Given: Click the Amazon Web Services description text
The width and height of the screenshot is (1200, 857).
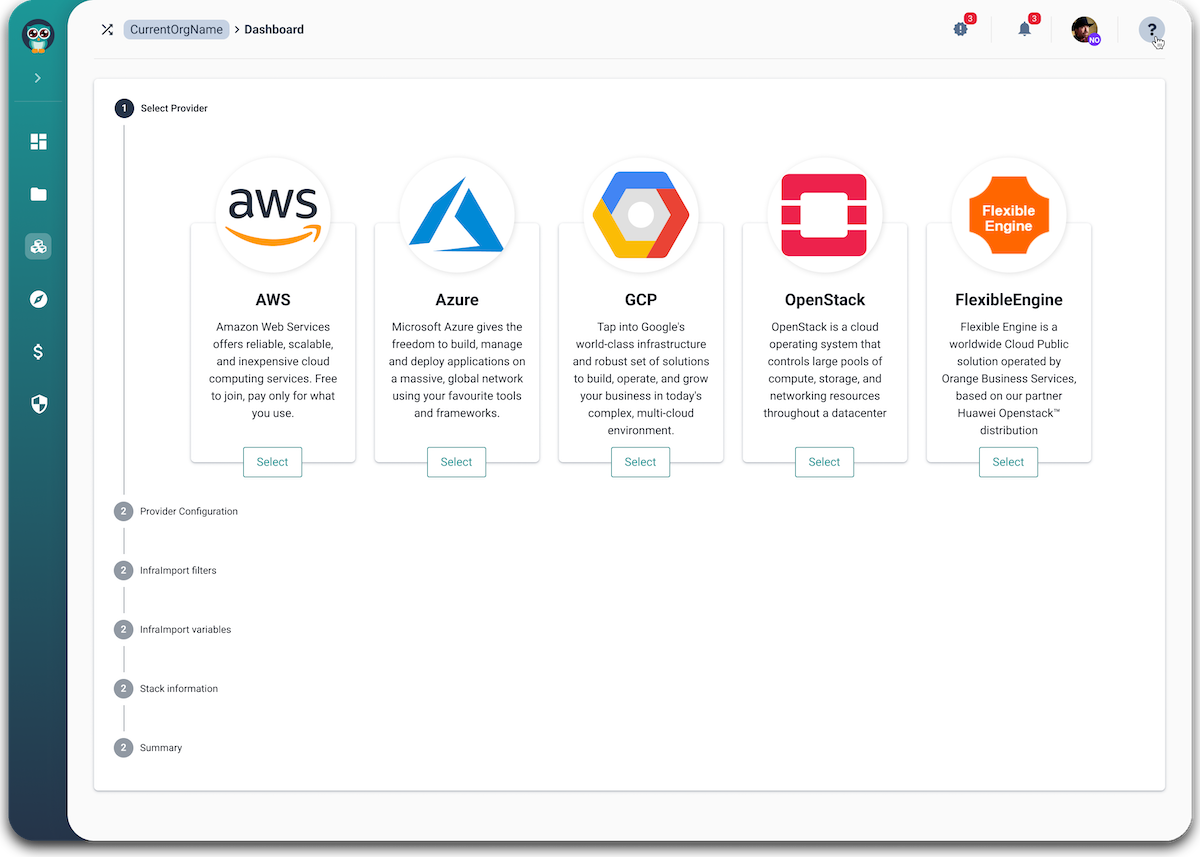Looking at the screenshot, I should (x=273, y=370).
